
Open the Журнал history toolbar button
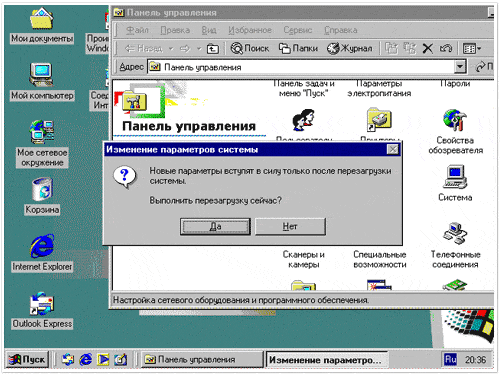pyautogui.click(x=349, y=49)
